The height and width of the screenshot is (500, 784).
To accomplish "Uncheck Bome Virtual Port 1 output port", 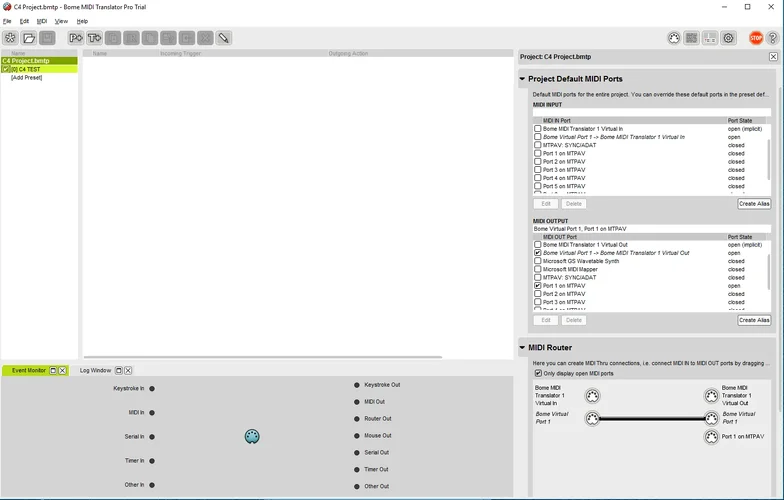I will [538, 253].
